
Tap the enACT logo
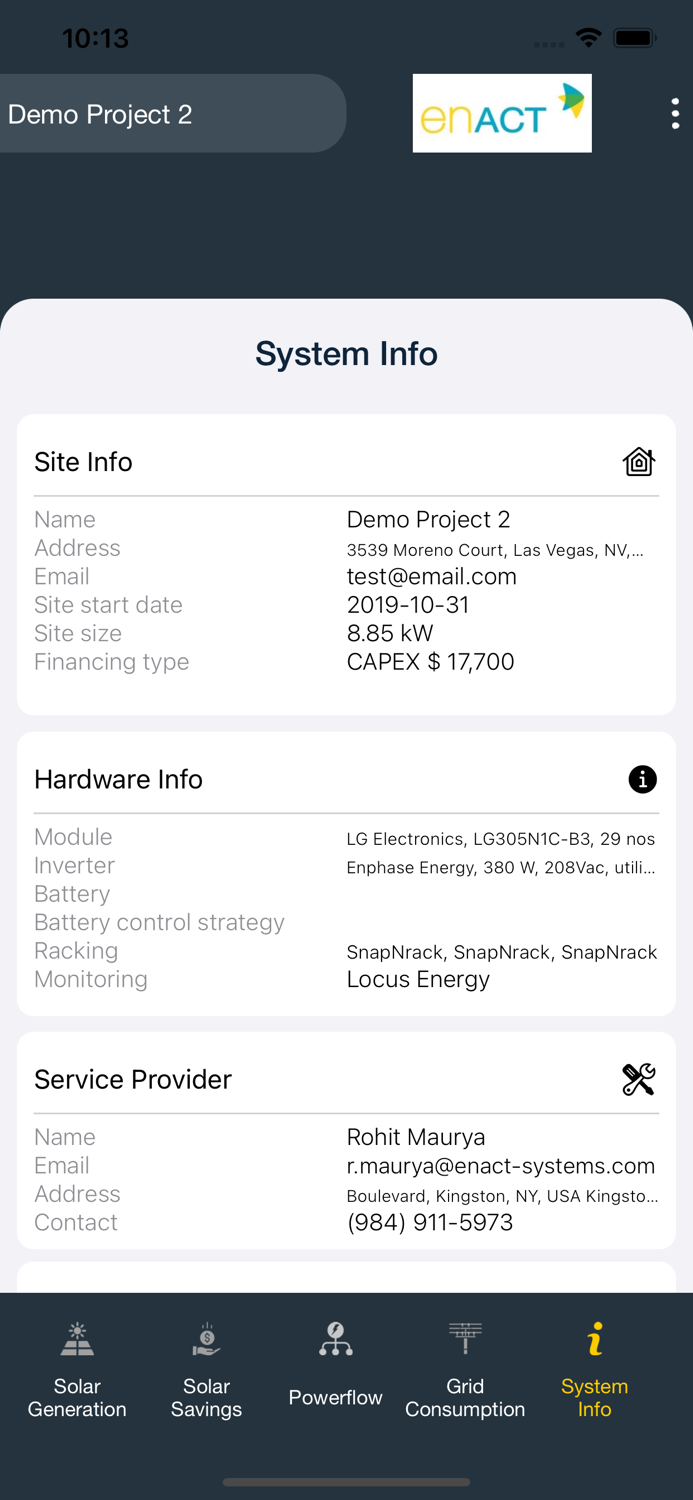tap(502, 113)
